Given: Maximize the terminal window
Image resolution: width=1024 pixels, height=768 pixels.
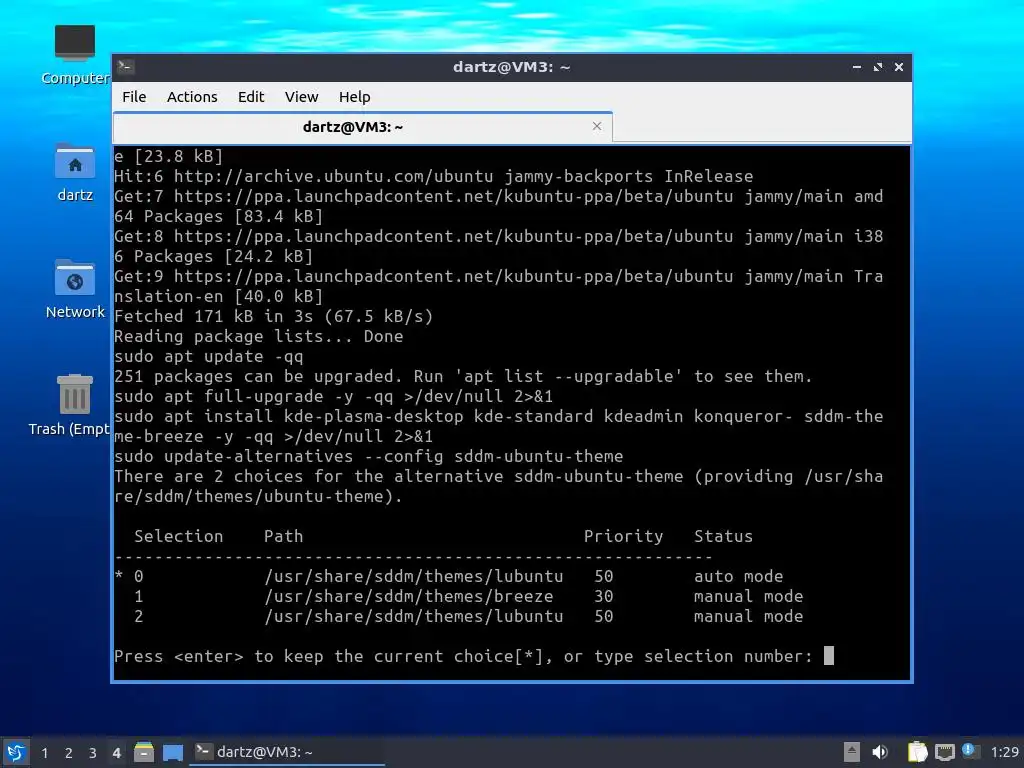Looking at the screenshot, I should [x=878, y=67].
